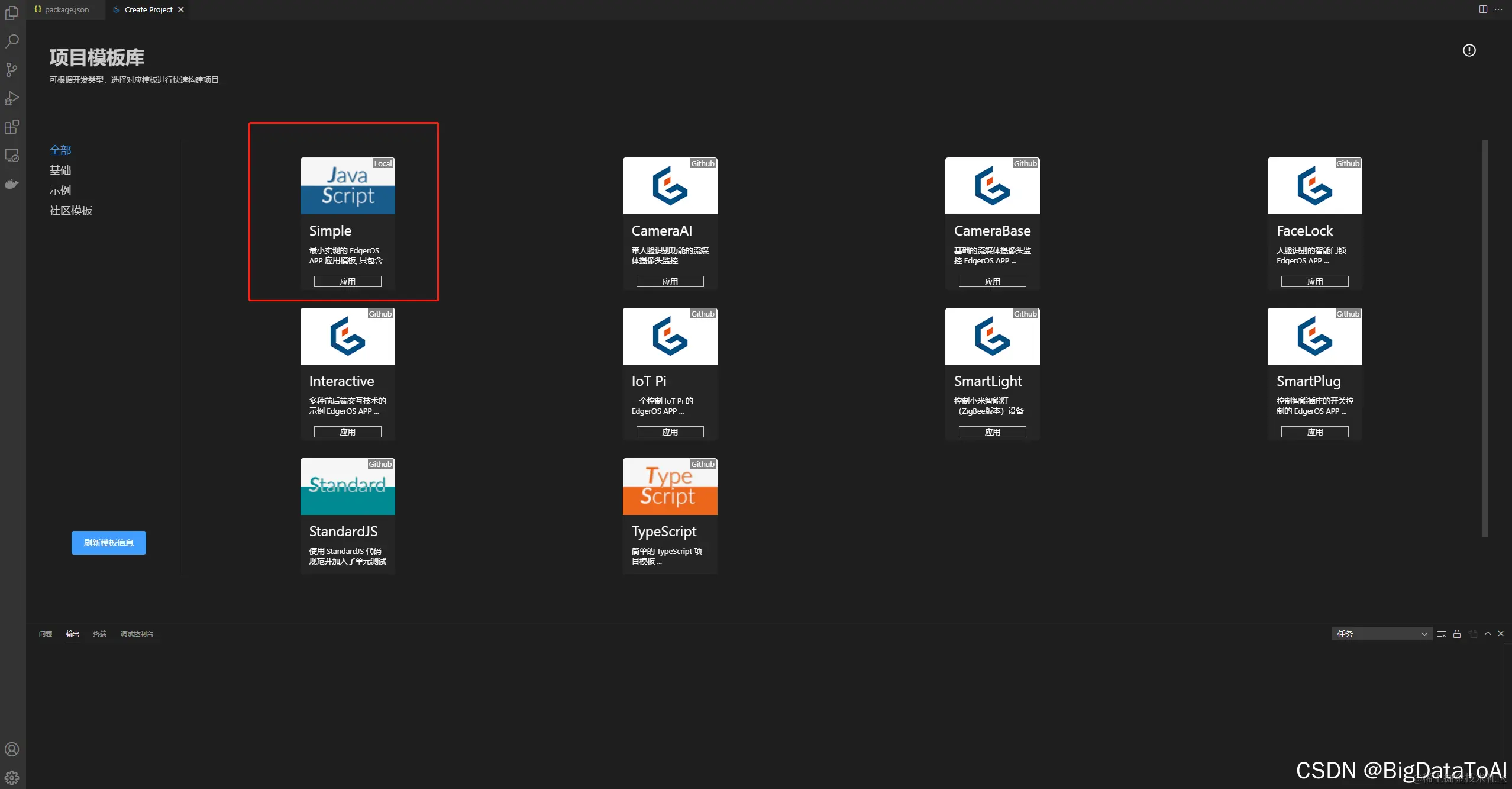The width and height of the screenshot is (1512, 789).
Task: Open the Docker whale icon view
Action: coord(12,184)
